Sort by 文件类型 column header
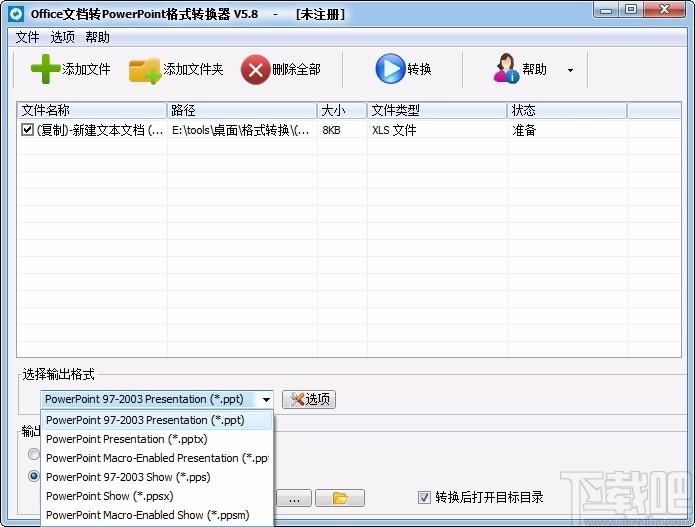This screenshot has height=527, width=695. tap(437, 110)
